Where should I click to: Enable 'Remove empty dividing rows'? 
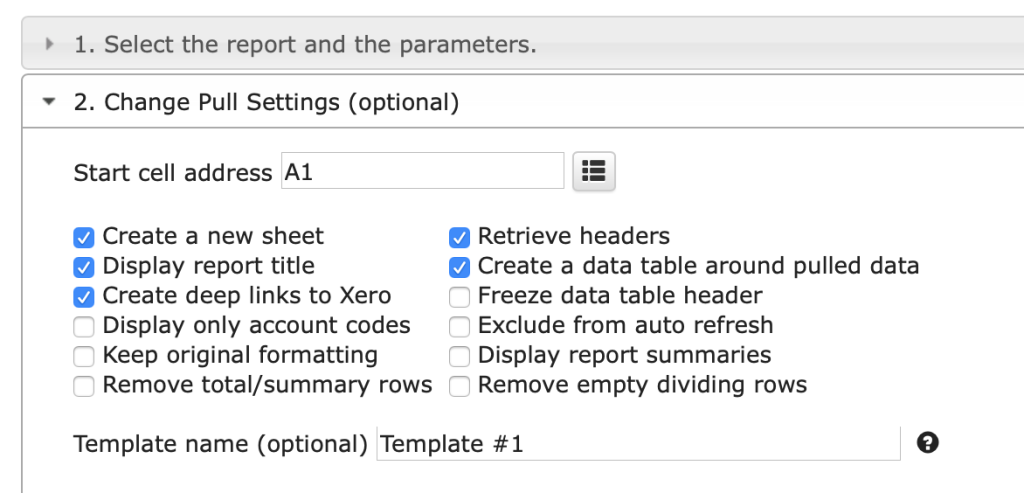click(x=459, y=386)
